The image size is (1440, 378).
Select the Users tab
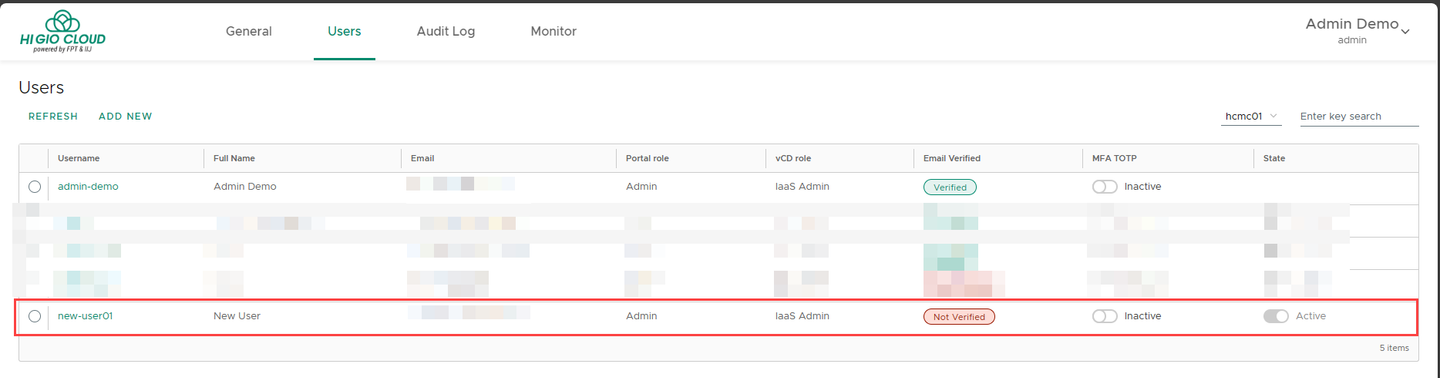(344, 31)
